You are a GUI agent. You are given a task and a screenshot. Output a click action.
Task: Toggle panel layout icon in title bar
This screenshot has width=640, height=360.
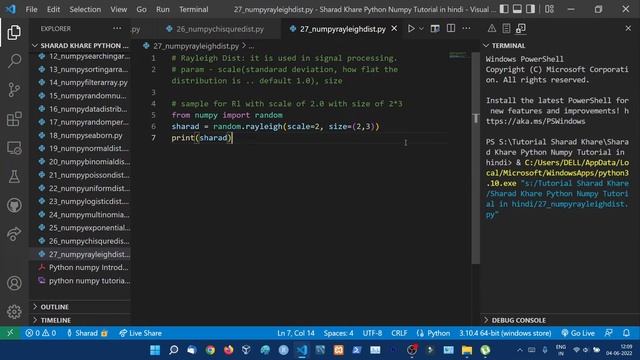pyautogui.click(x=517, y=9)
